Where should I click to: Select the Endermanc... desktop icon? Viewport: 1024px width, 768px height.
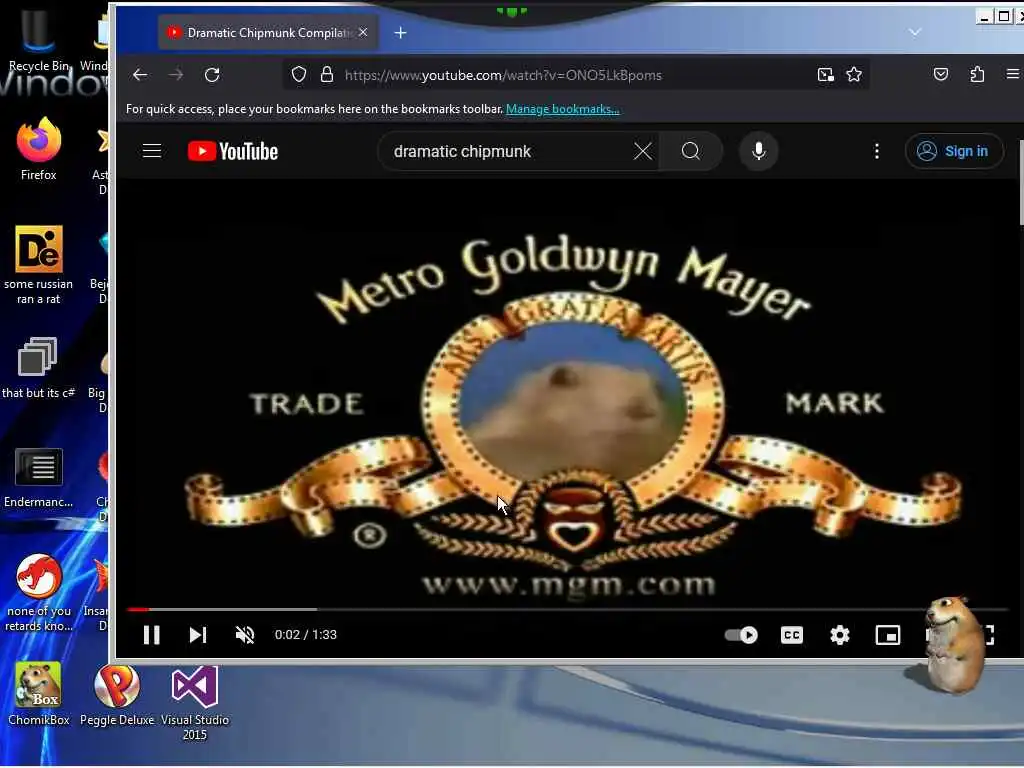click(x=38, y=478)
